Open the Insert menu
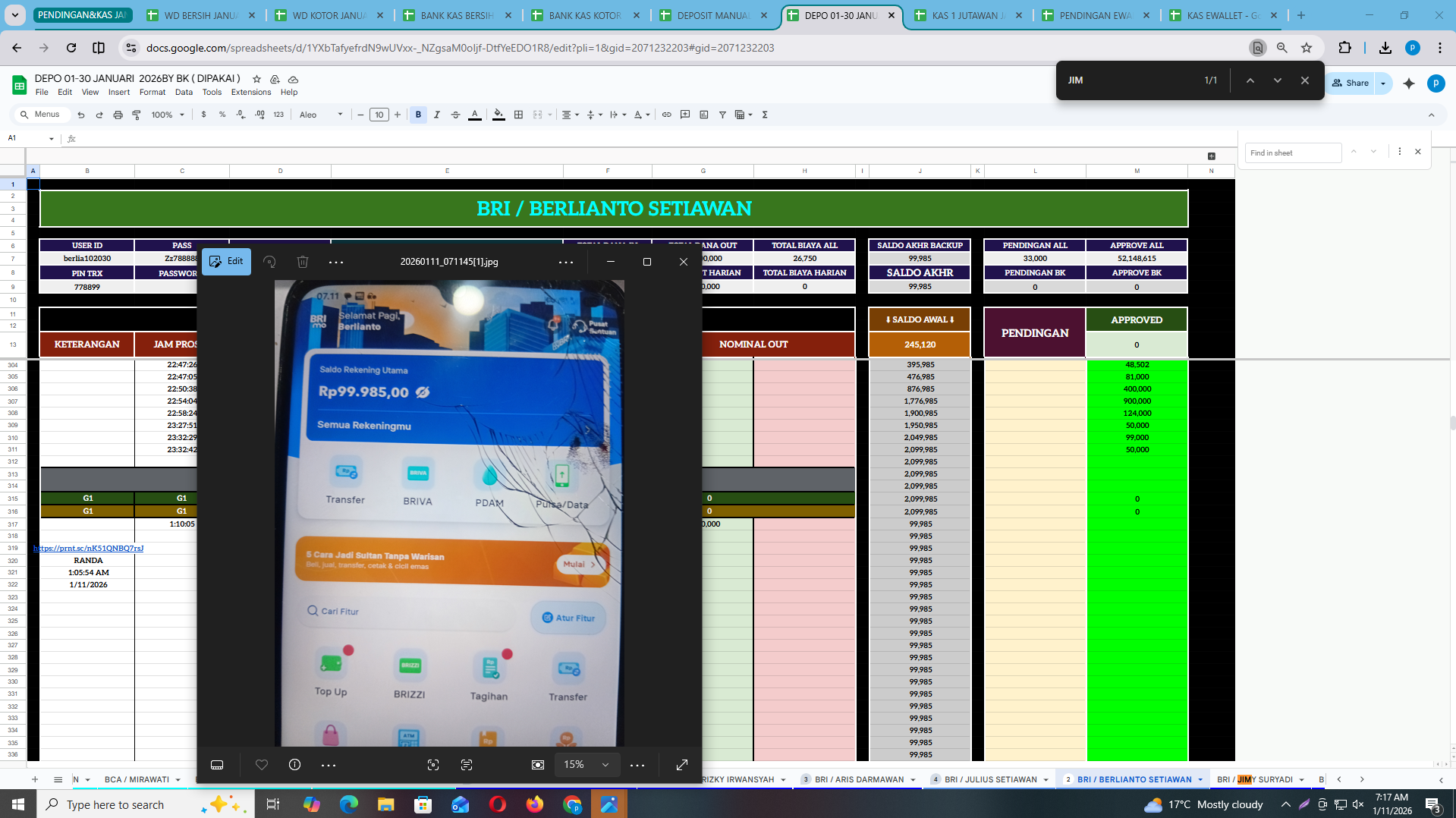Viewport: 1456px width, 818px height. 119,93
